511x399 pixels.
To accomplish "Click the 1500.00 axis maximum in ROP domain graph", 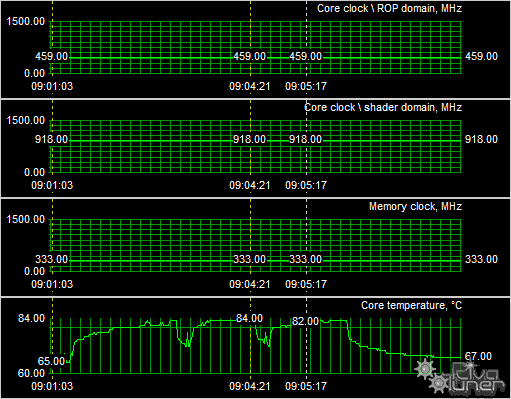I will pyautogui.click(x=26, y=21).
